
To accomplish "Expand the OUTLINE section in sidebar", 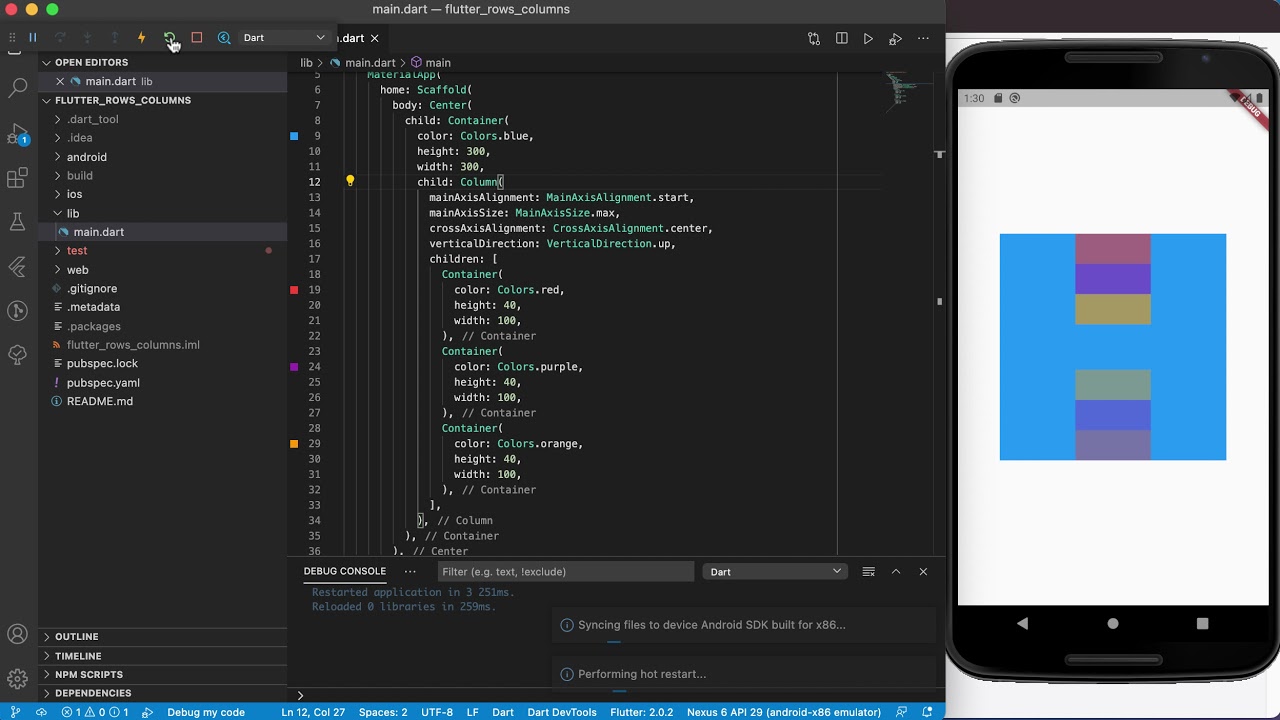I will pos(76,637).
